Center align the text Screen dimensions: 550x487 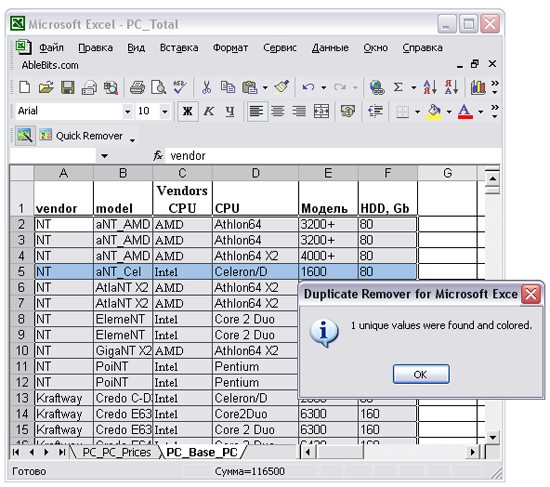278,112
